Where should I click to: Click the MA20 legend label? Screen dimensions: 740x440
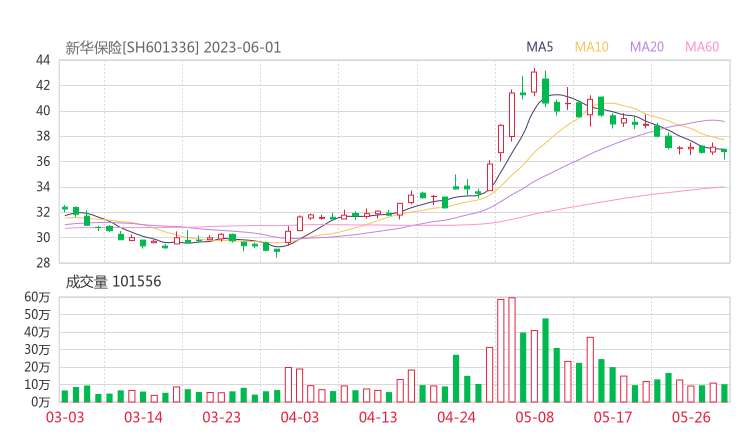[647, 47]
